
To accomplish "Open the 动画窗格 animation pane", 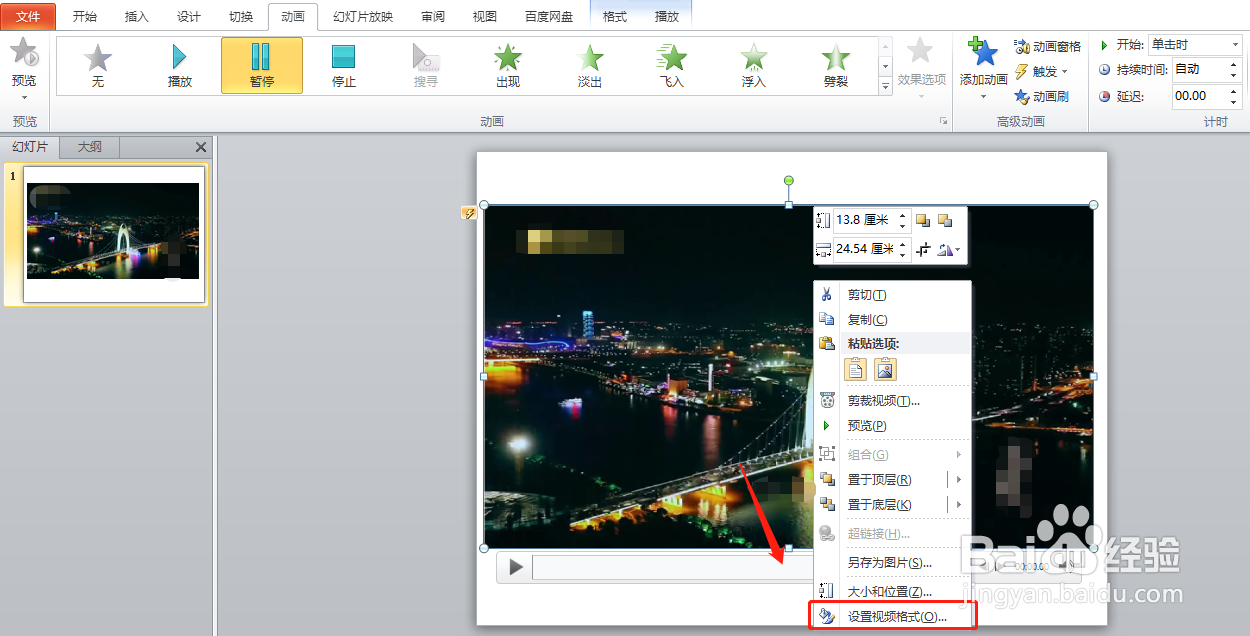I will [1047, 45].
